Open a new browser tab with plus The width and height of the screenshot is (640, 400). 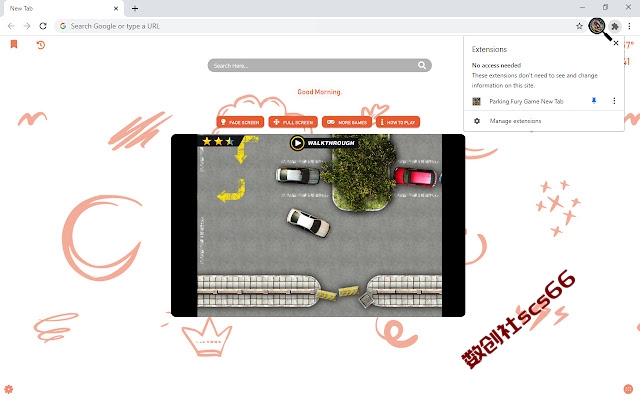(x=135, y=8)
